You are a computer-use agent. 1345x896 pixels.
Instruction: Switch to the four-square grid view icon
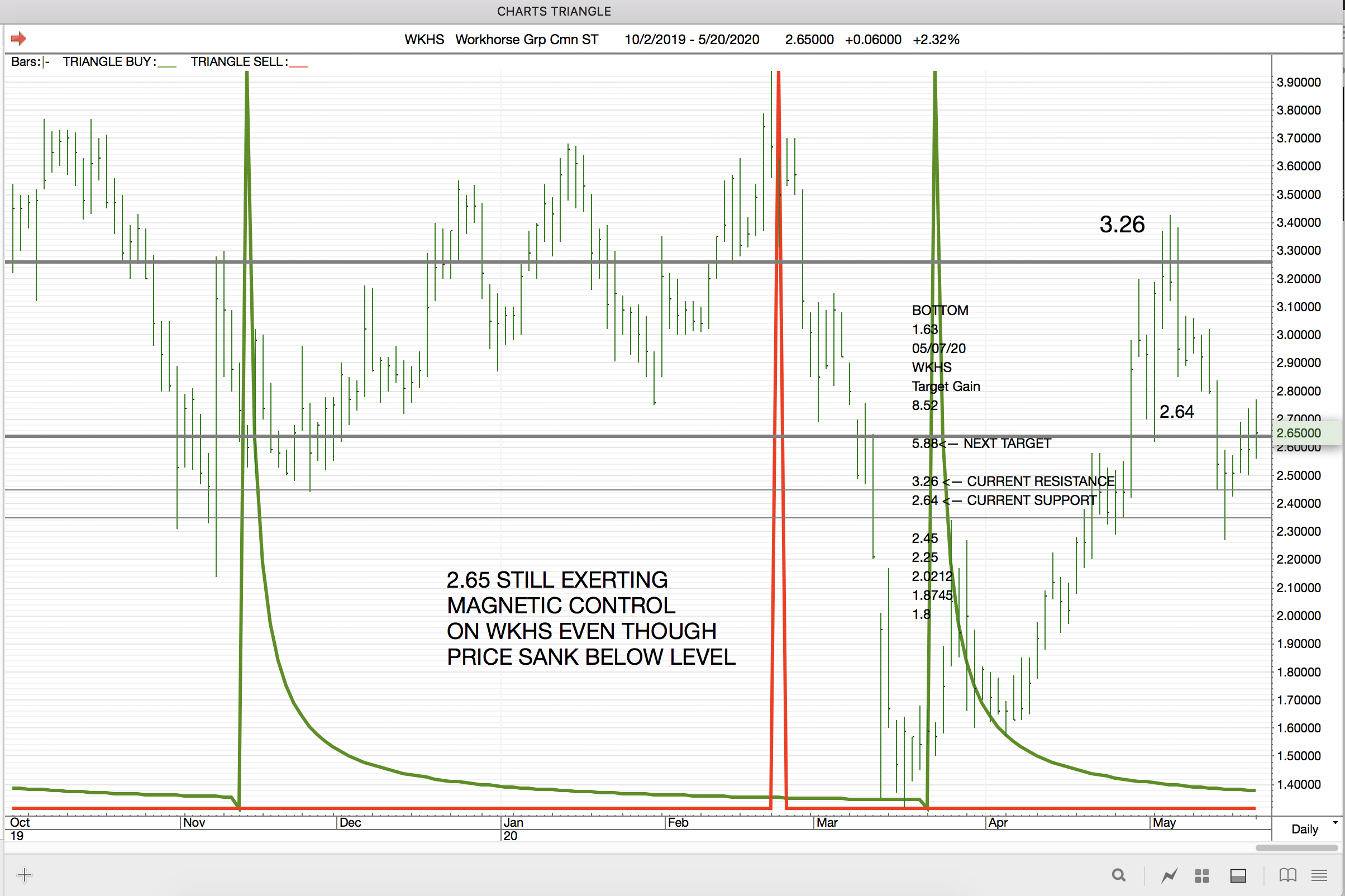1202,875
